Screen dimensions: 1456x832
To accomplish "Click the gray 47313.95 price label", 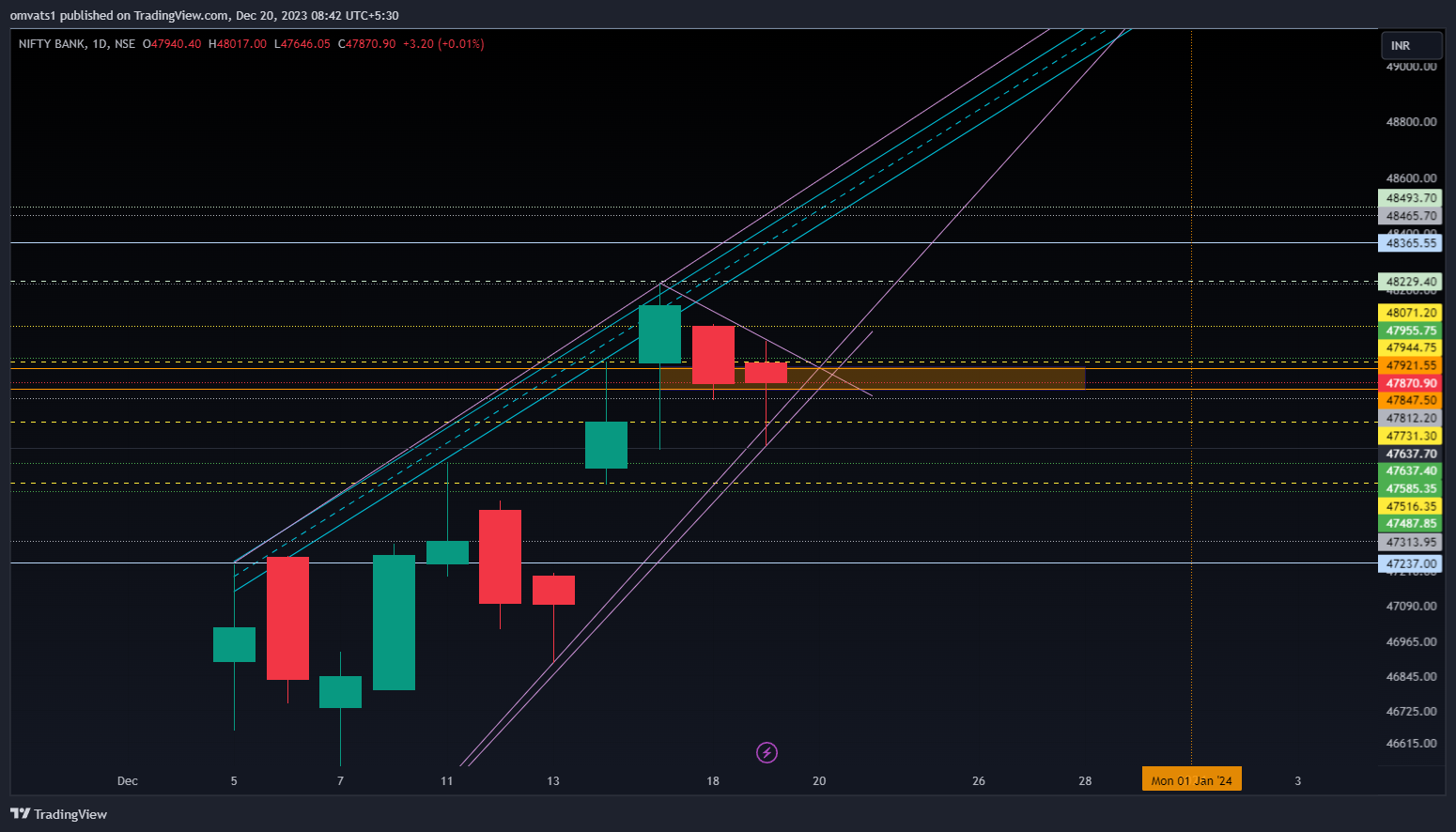I will click(1411, 542).
